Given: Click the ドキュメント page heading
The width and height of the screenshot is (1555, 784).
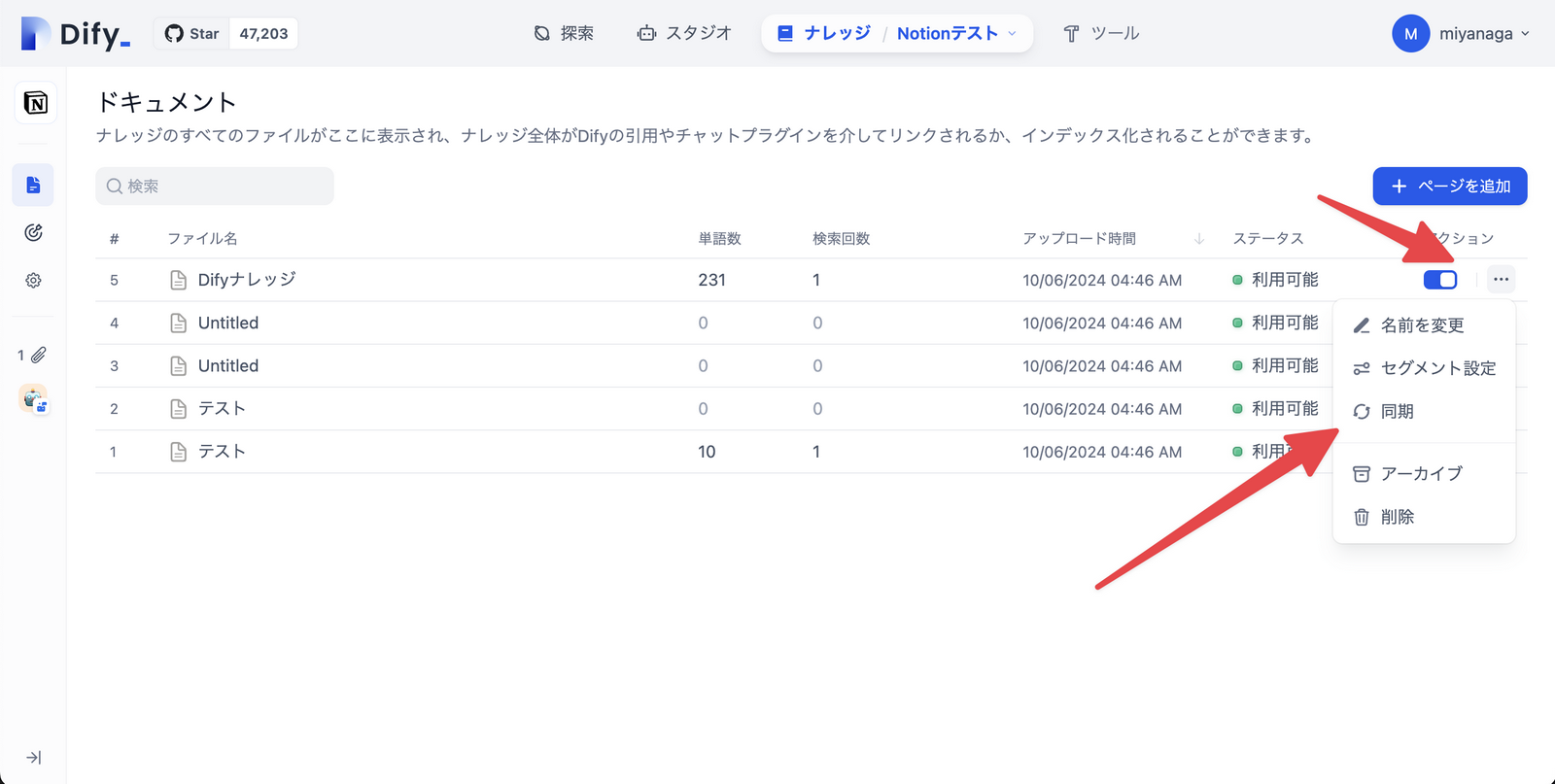Looking at the screenshot, I should [x=167, y=102].
